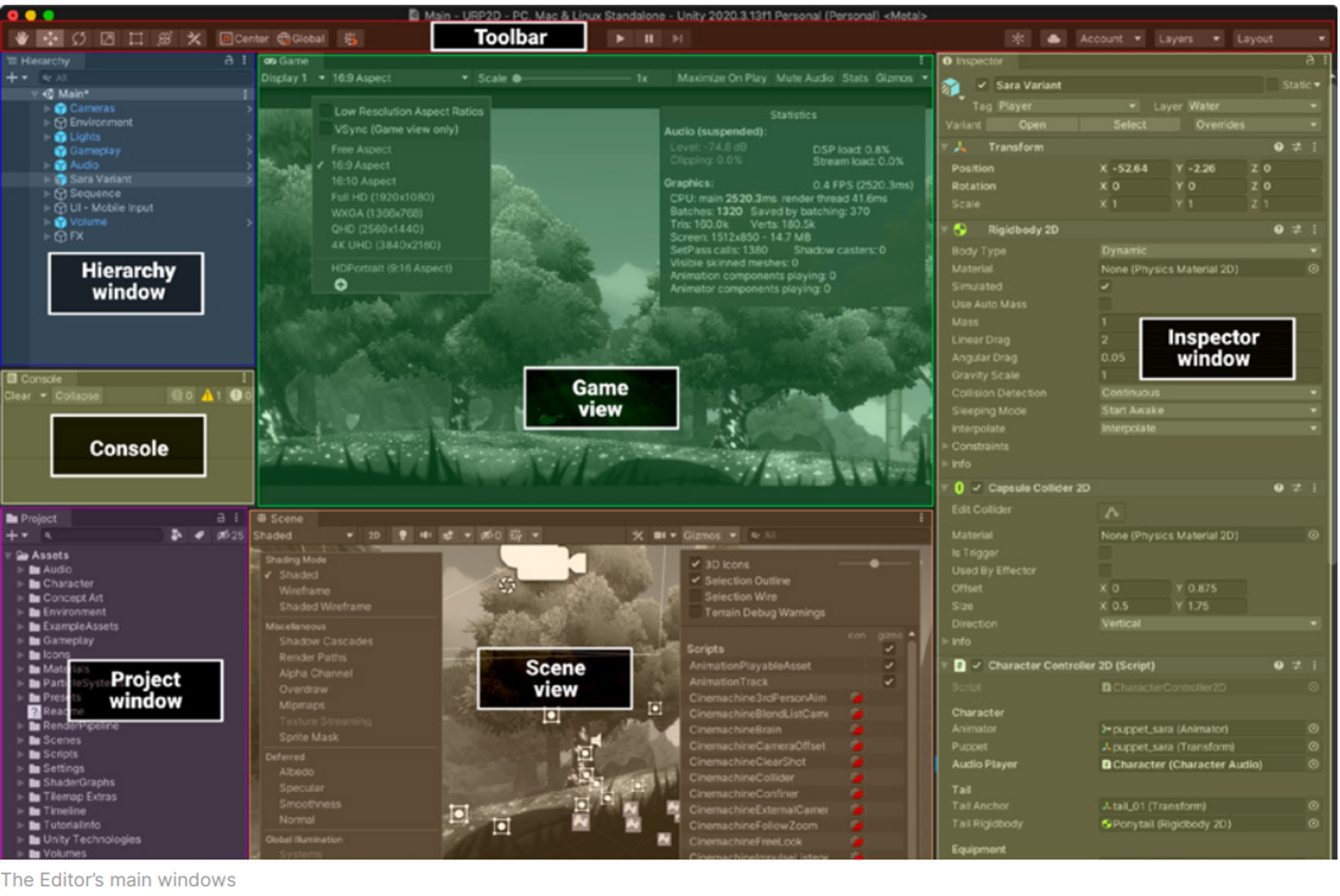This screenshot has height=896, width=1340.
Task: Open the Body Type dropdown showing Dynamic
Action: pyautogui.click(x=1209, y=251)
